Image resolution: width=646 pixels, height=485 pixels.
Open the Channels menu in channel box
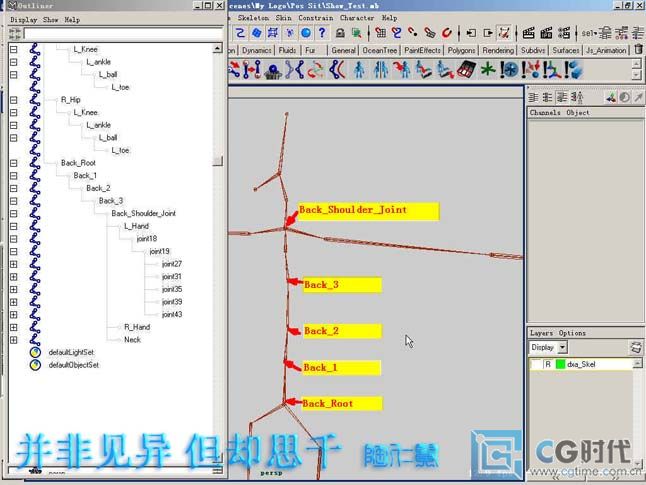pyautogui.click(x=545, y=112)
